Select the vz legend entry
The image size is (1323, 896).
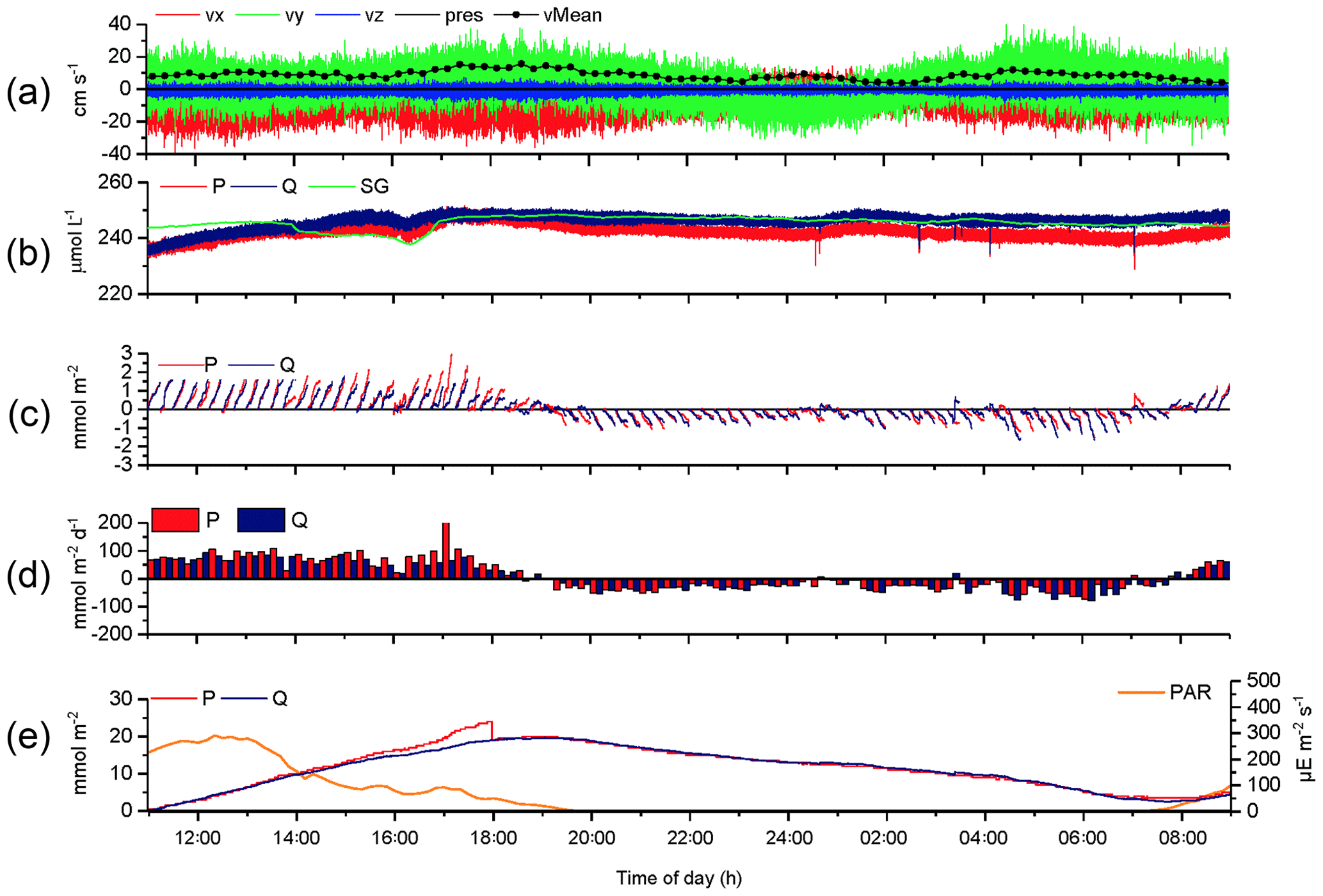tap(374, 15)
